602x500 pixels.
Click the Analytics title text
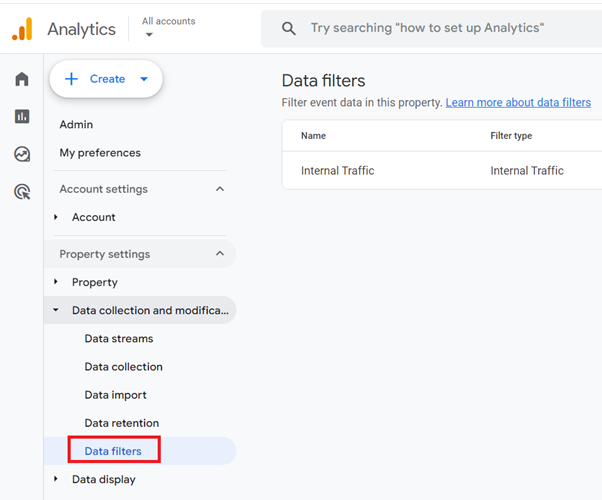pyautogui.click(x=81, y=30)
